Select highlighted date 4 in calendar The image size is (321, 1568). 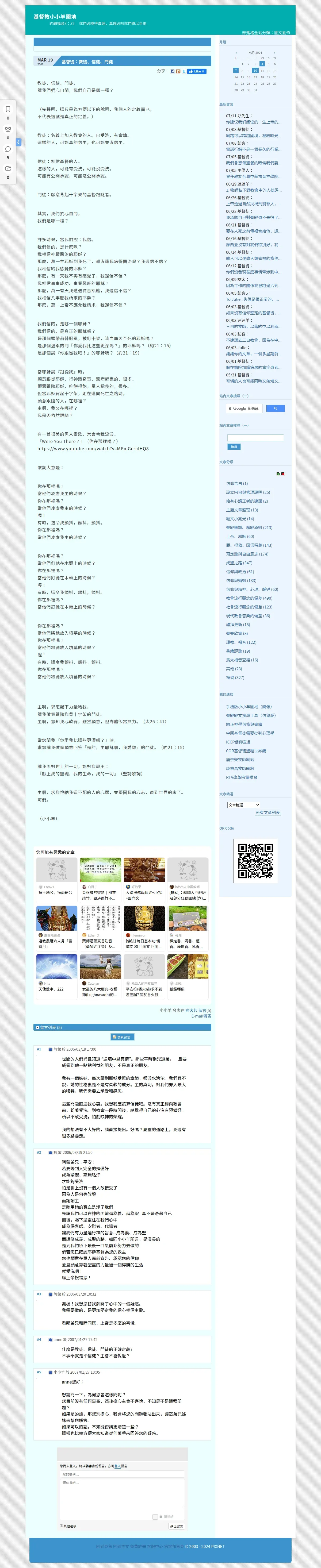[262, 63]
